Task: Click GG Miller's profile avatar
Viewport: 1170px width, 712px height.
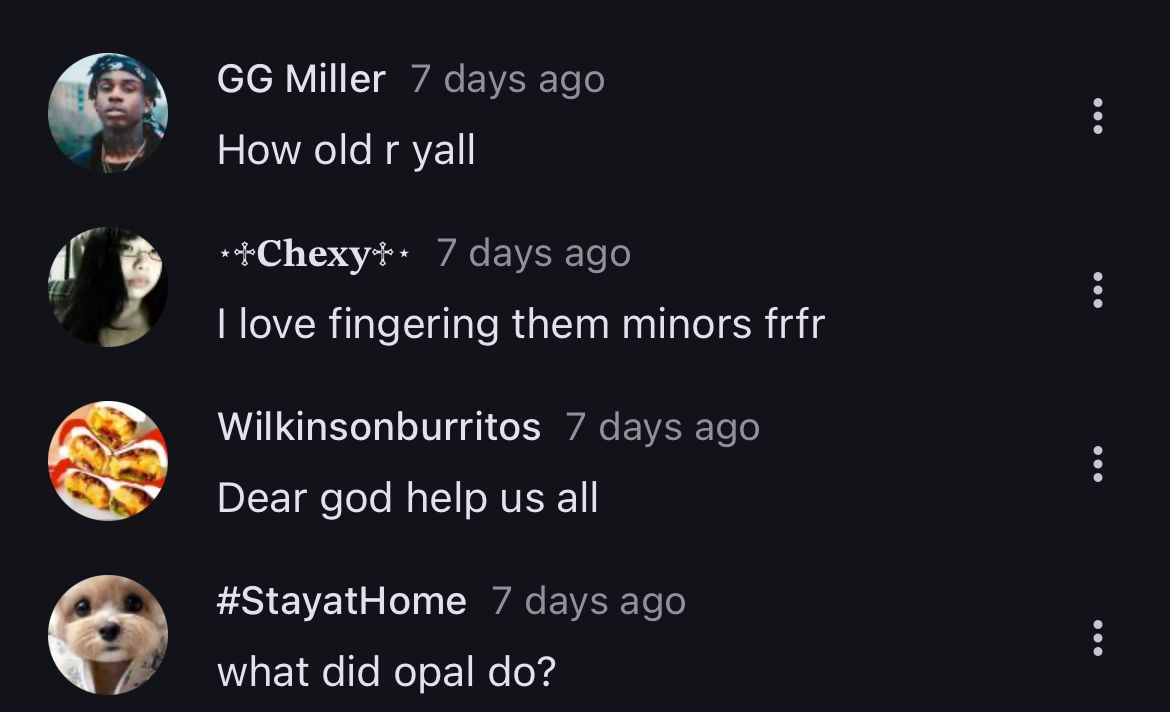Action: click(108, 113)
